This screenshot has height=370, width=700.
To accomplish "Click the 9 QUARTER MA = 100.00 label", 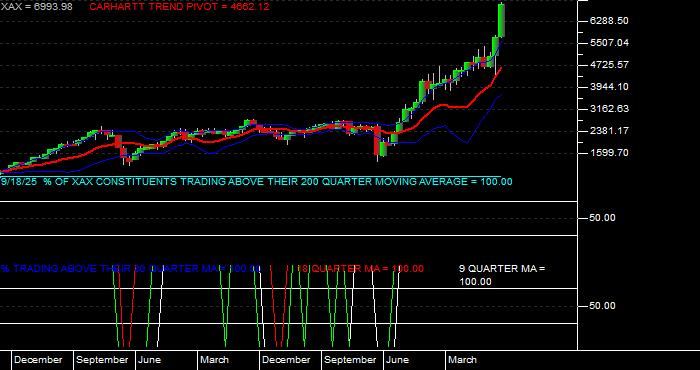I will click(x=502, y=275).
